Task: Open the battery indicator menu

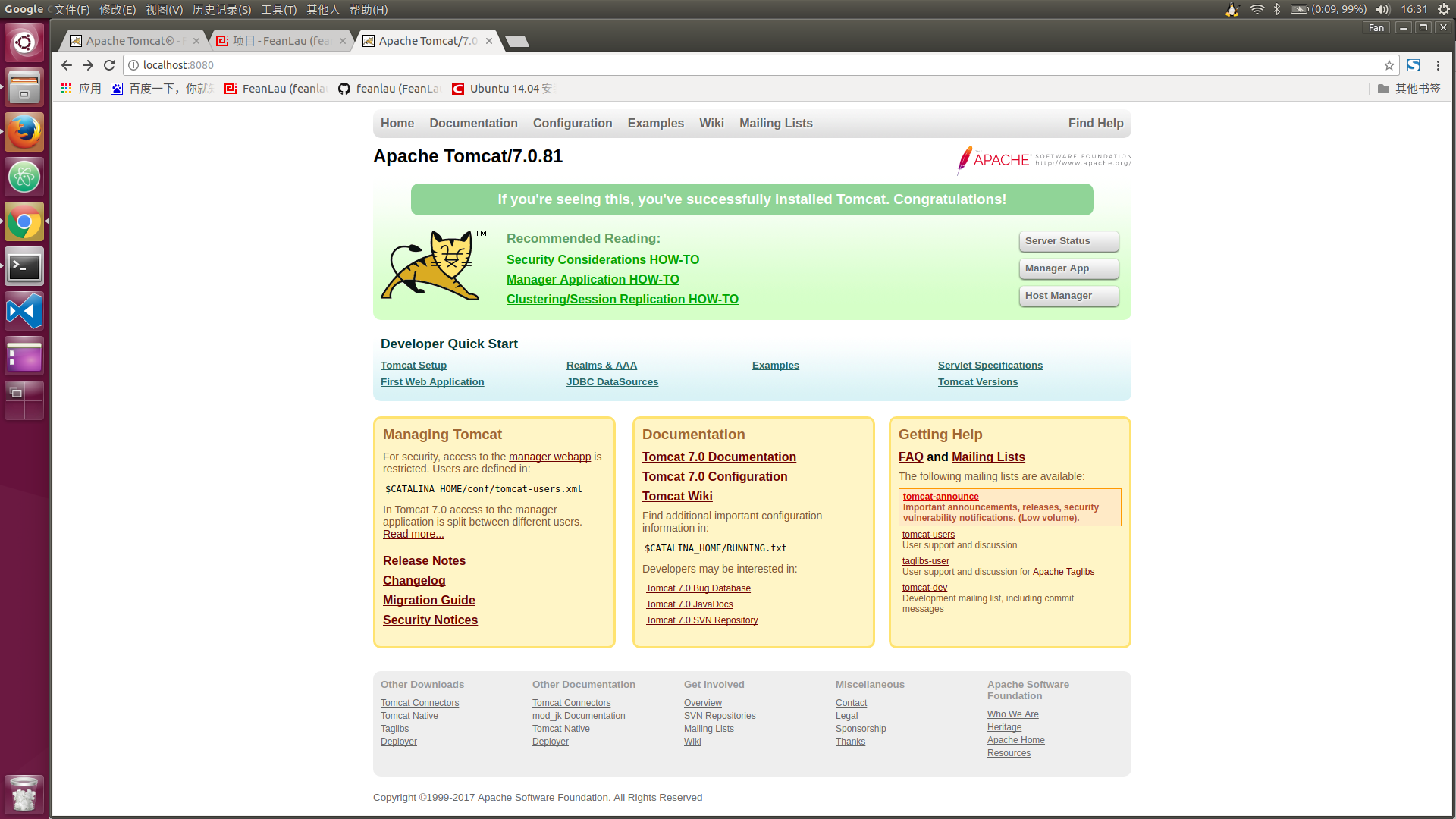Action: point(1299,9)
